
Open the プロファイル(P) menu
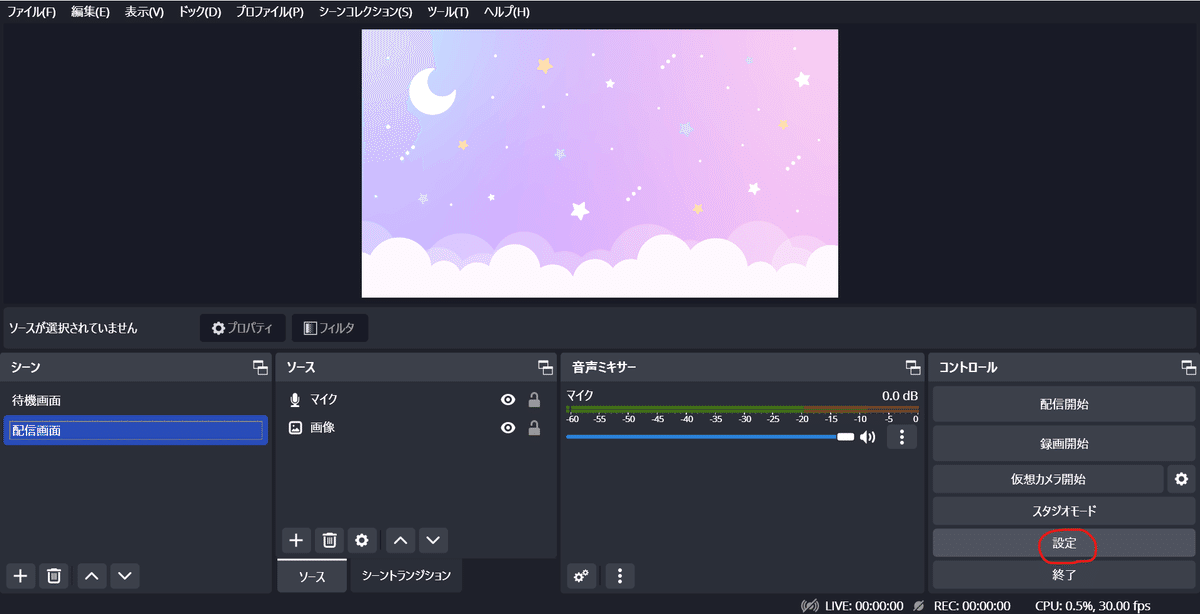[270, 12]
